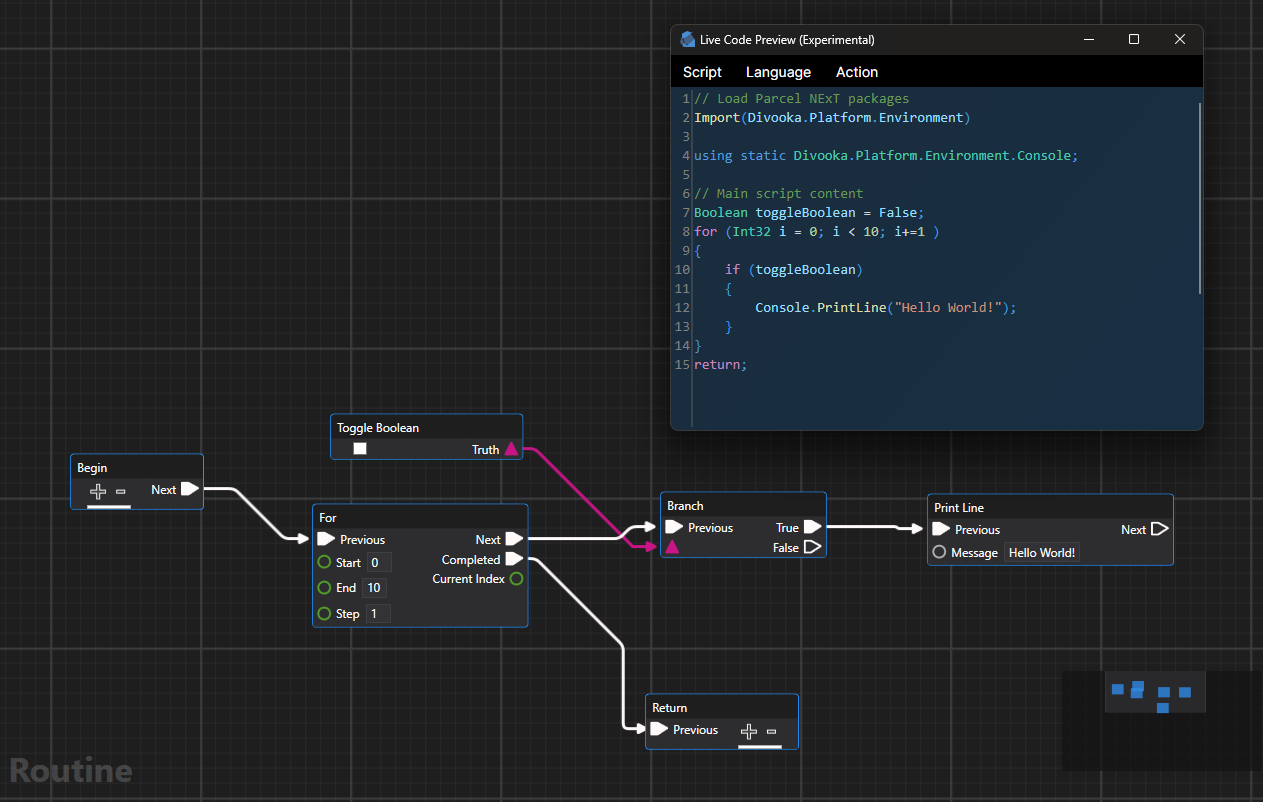The height and width of the screenshot is (802, 1263).
Task: Click the minimap overview thumbnail
Action: pos(1155,692)
